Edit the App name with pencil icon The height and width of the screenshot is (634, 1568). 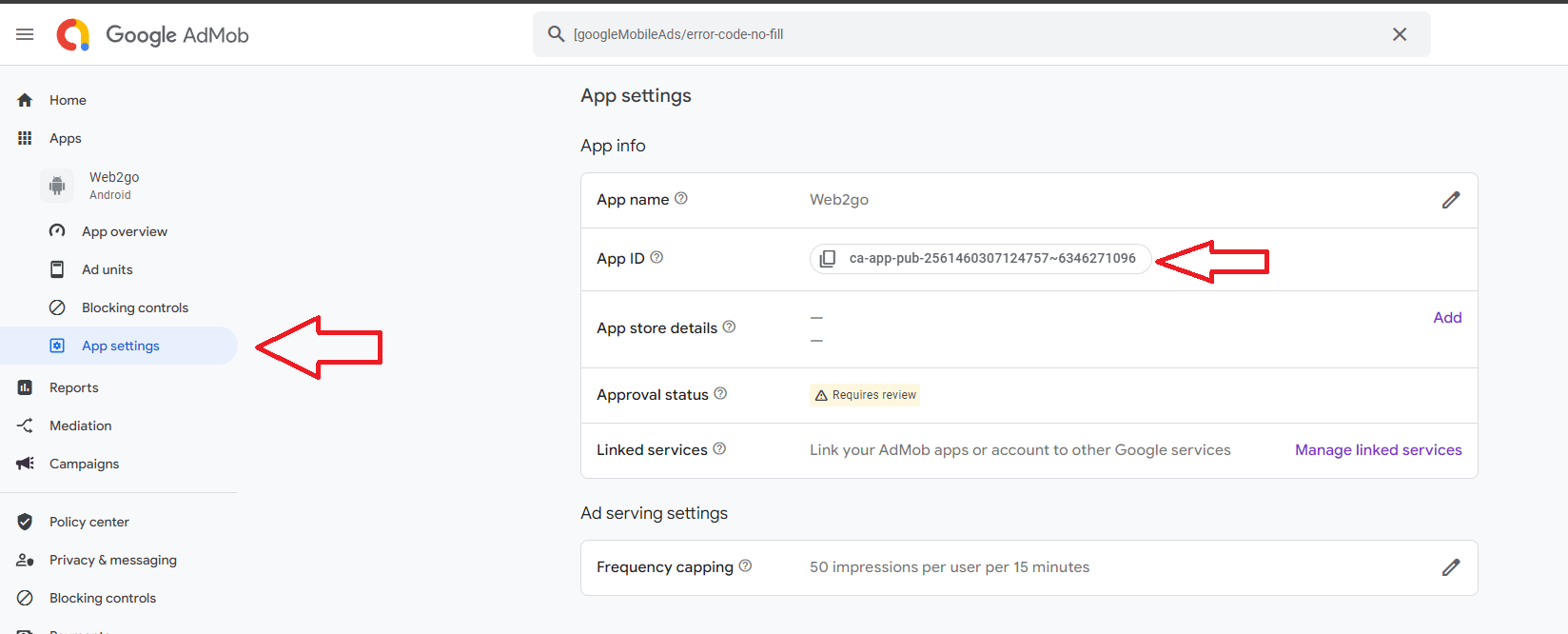[1450, 200]
